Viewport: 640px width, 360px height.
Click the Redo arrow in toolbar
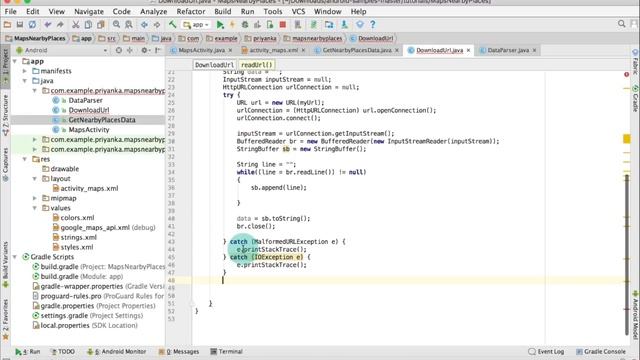tap(60, 24)
